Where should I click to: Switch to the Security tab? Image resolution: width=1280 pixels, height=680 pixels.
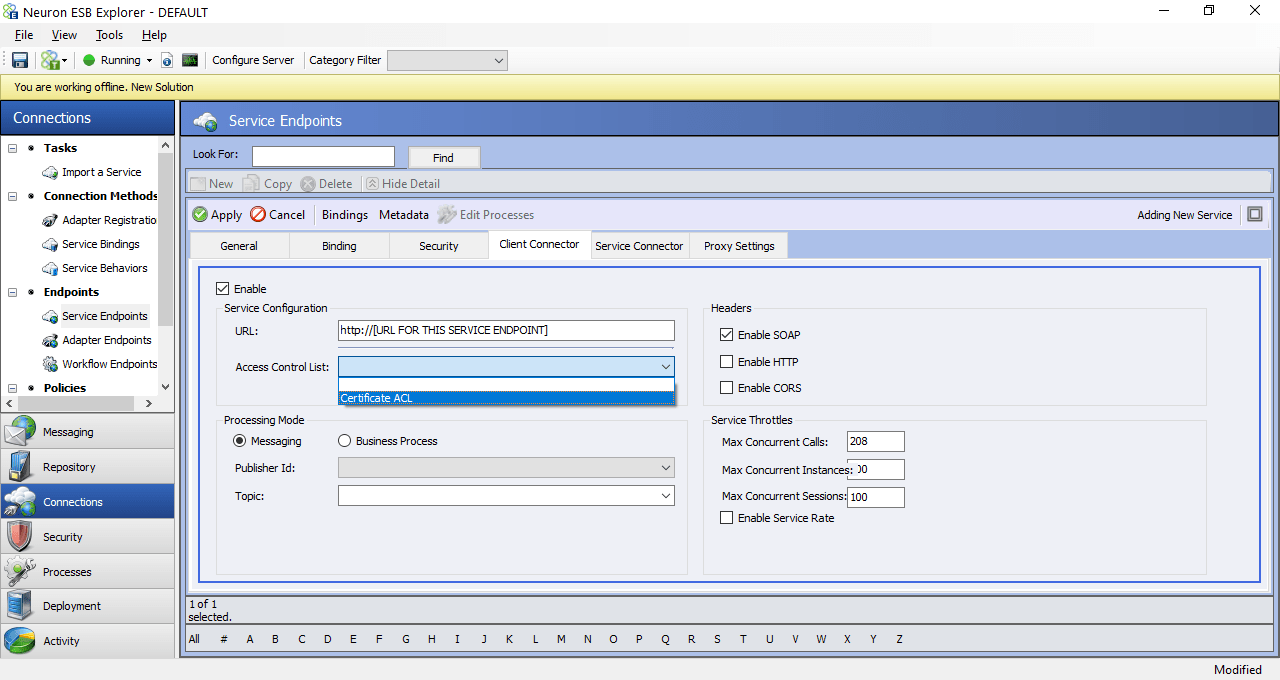point(439,246)
